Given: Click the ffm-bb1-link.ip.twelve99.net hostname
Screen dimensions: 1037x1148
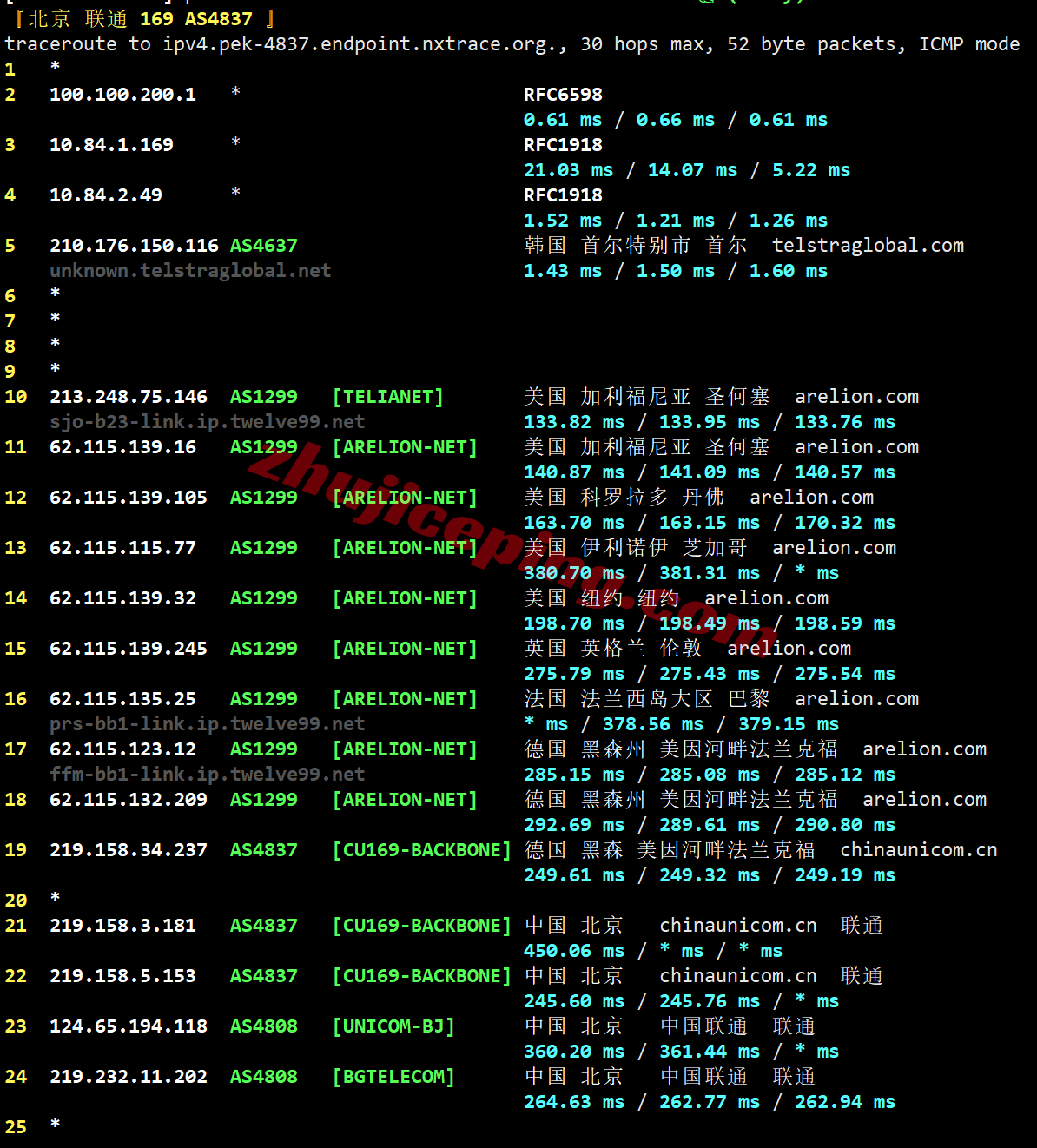Looking at the screenshot, I should pos(207,775).
